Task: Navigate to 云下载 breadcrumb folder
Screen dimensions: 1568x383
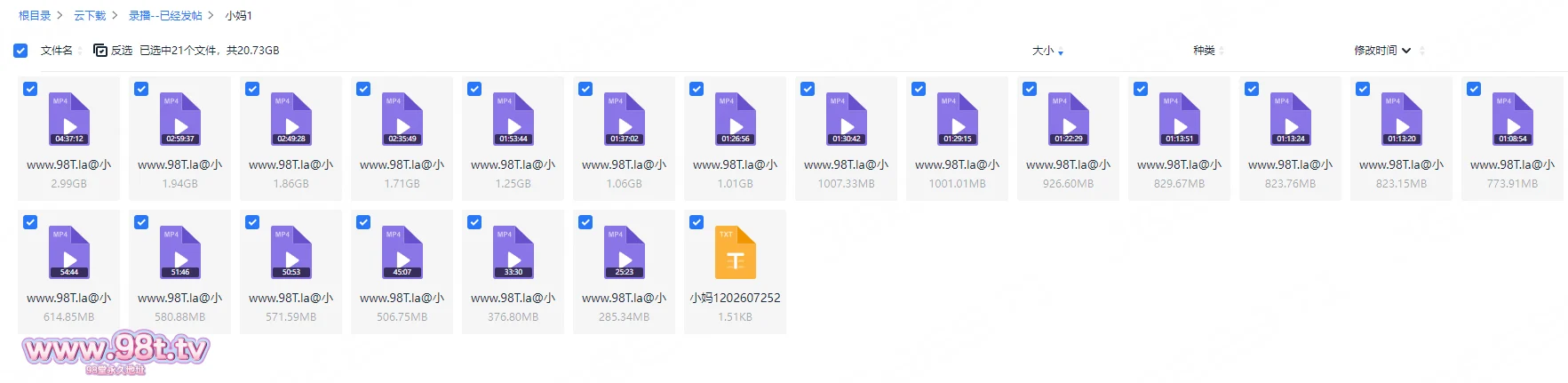Action: (90, 16)
